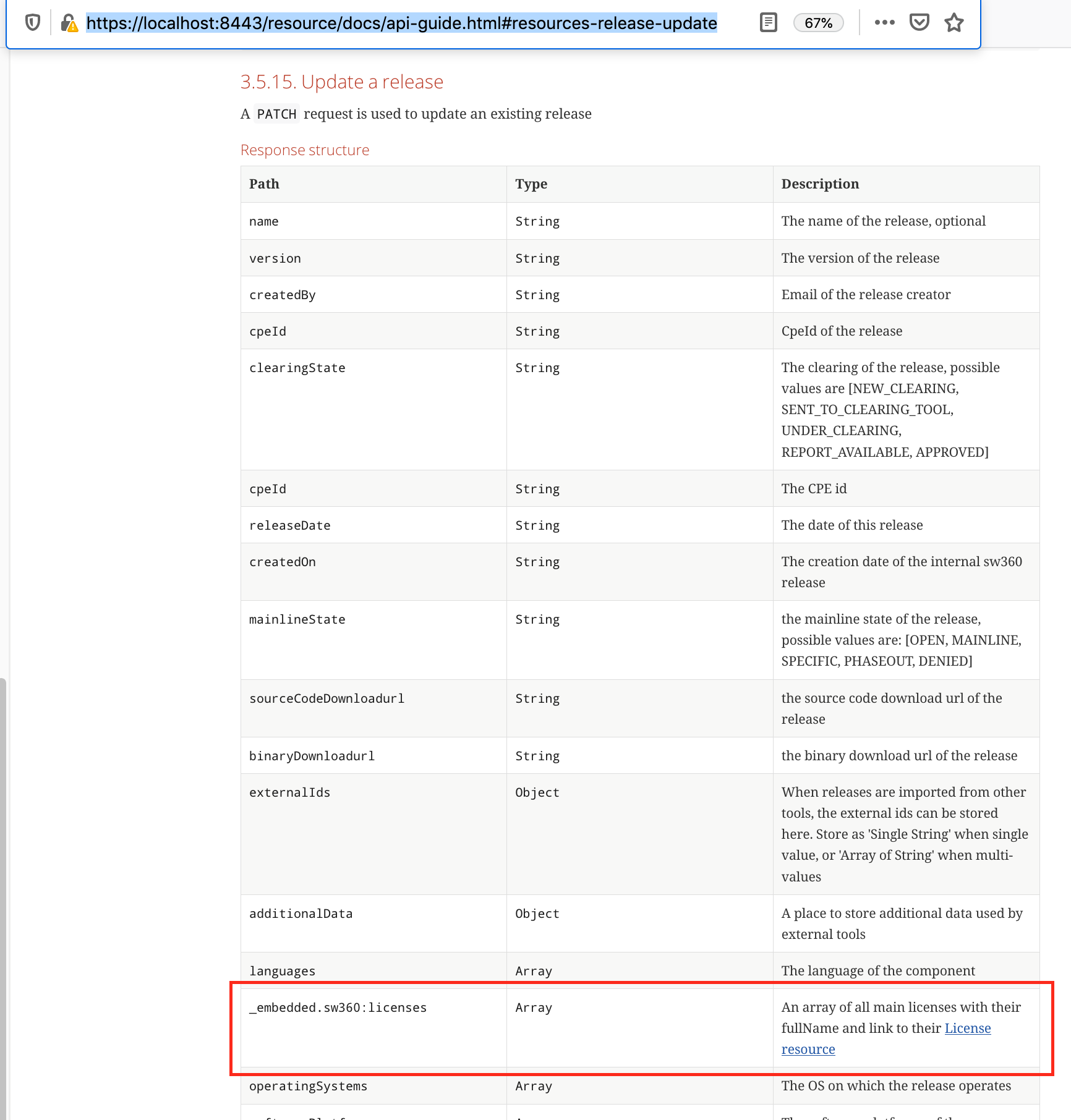The width and height of the screenshot is (1071, 1120).
Task: Click the 'clearingState' path cell
Action: tap(373, 410)
